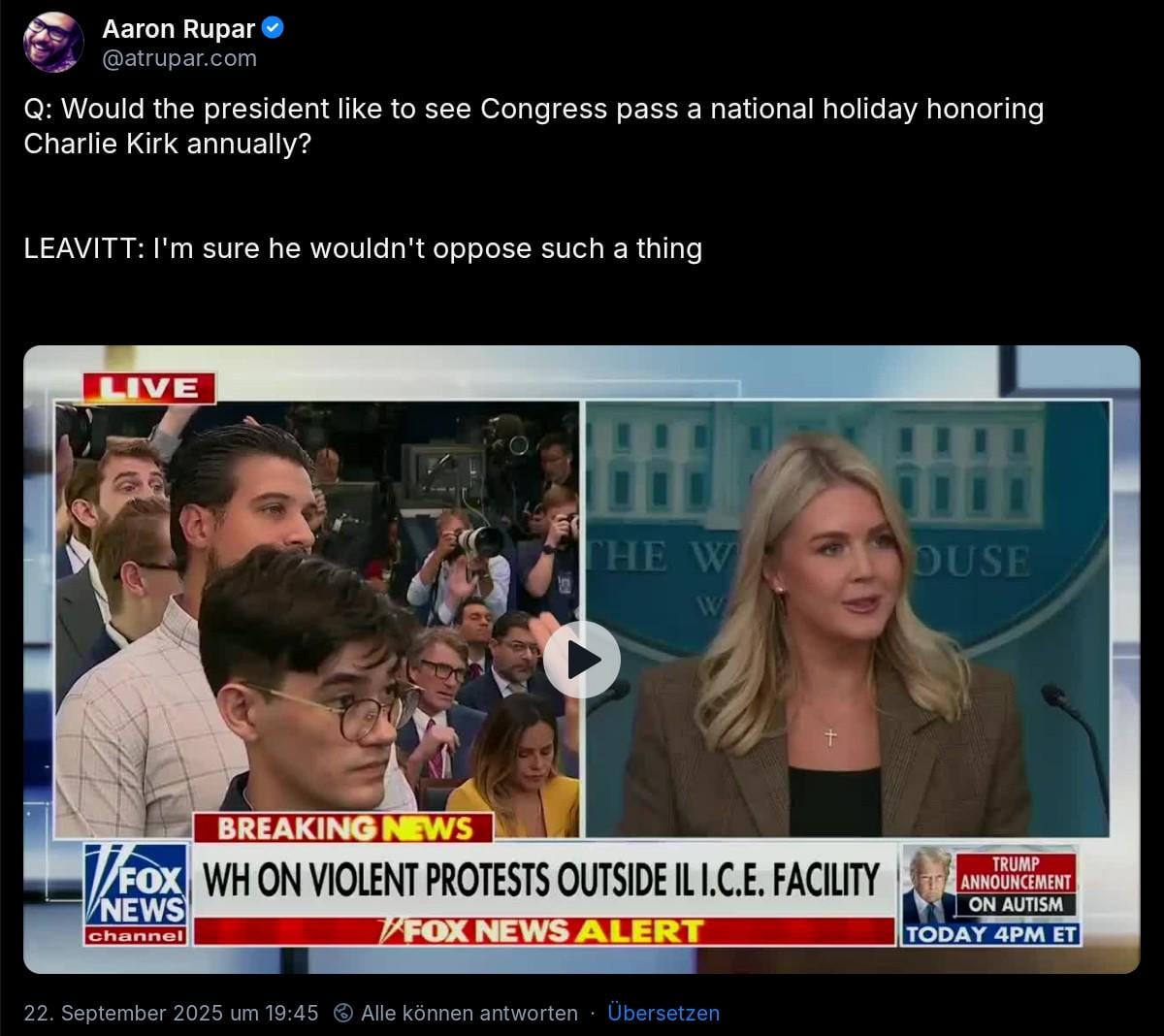Screen dimensions: 1164x1036
Task: Click the blue verified badge
Action: click(x=274, y=28)
